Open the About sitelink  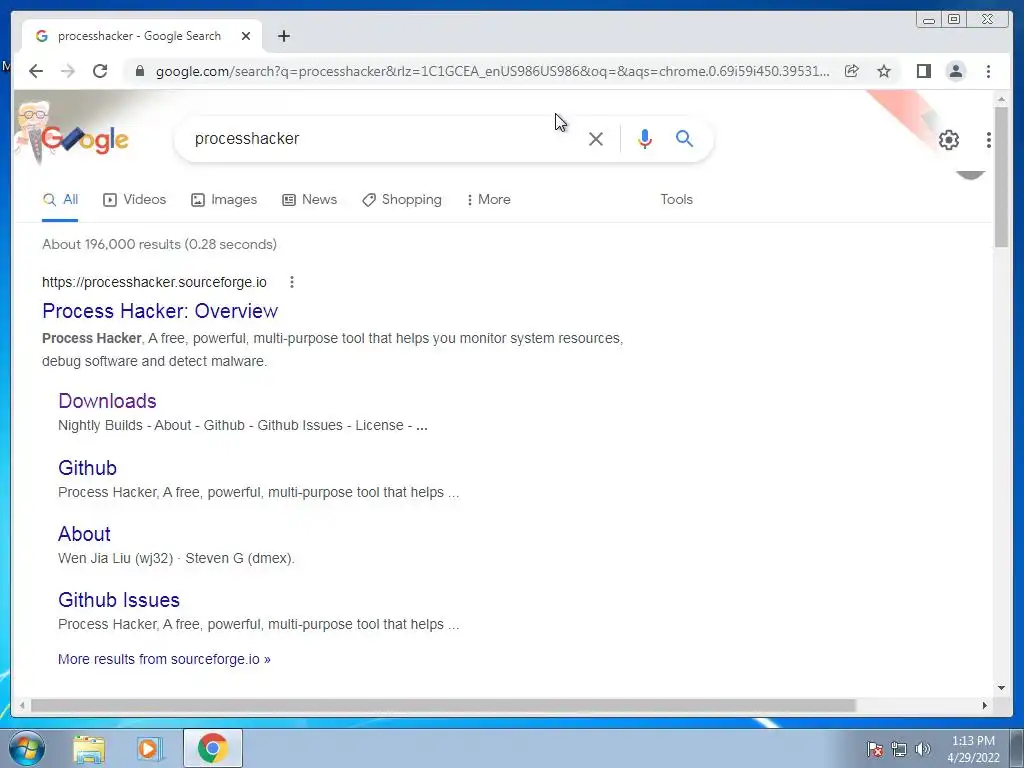[x=84, y=534]
